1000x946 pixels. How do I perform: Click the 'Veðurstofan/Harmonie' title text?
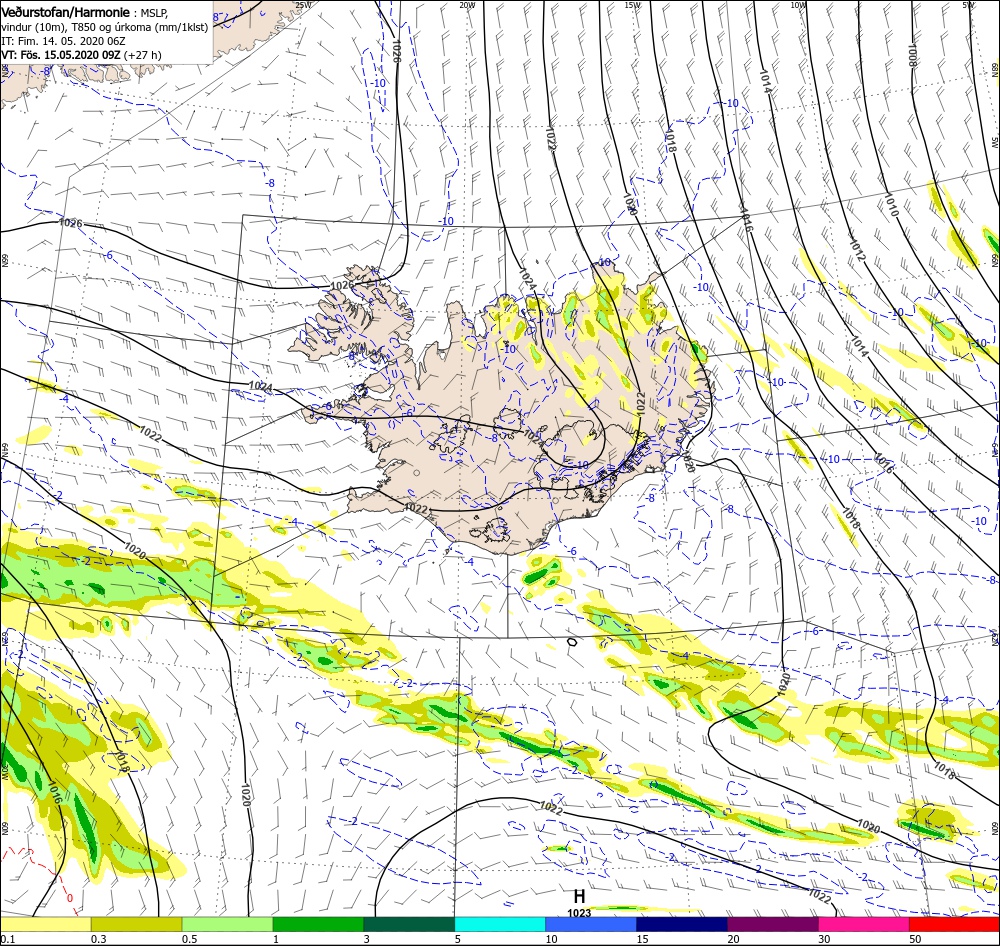66,12
